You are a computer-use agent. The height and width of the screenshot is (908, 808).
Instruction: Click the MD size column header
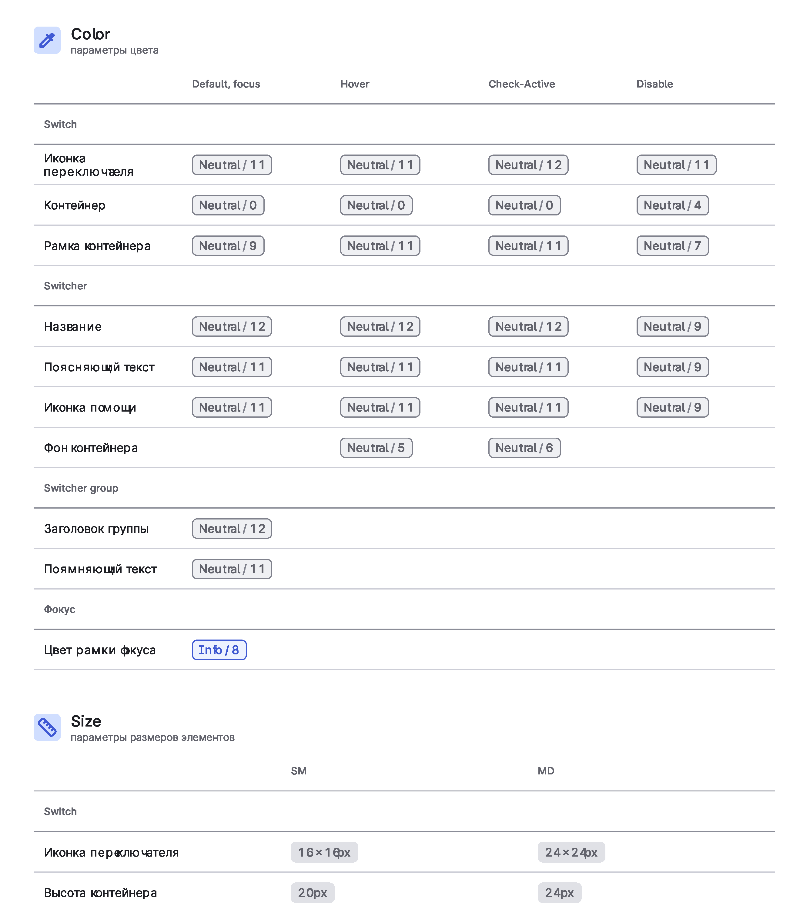pyautogui.click(x=545, y=771)
